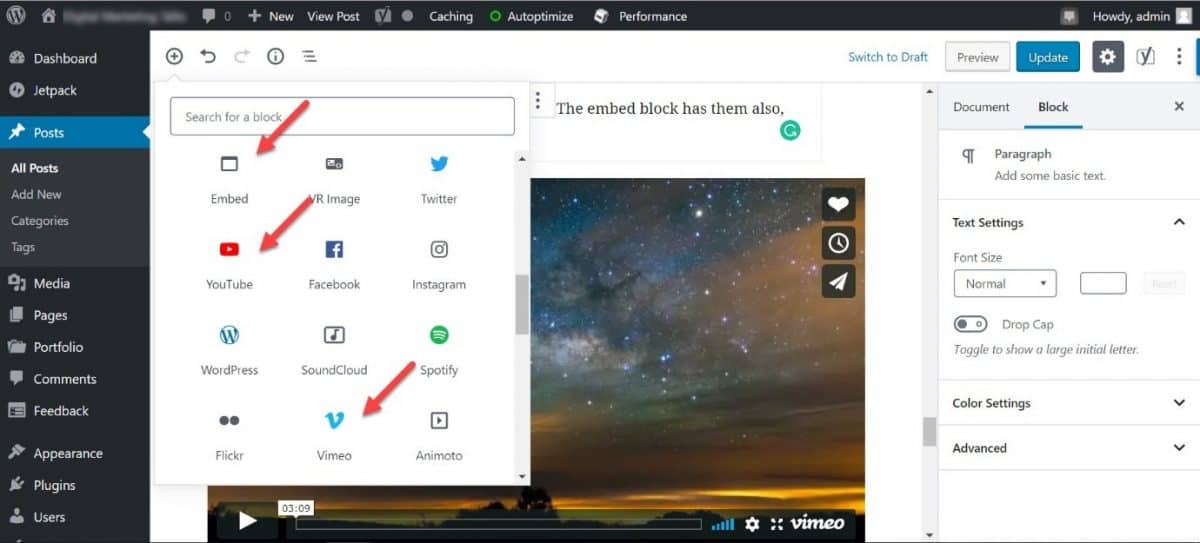1200x543 pixels.
Task: Click the WordPress logo in admin bar
Action: pos(16,16)
